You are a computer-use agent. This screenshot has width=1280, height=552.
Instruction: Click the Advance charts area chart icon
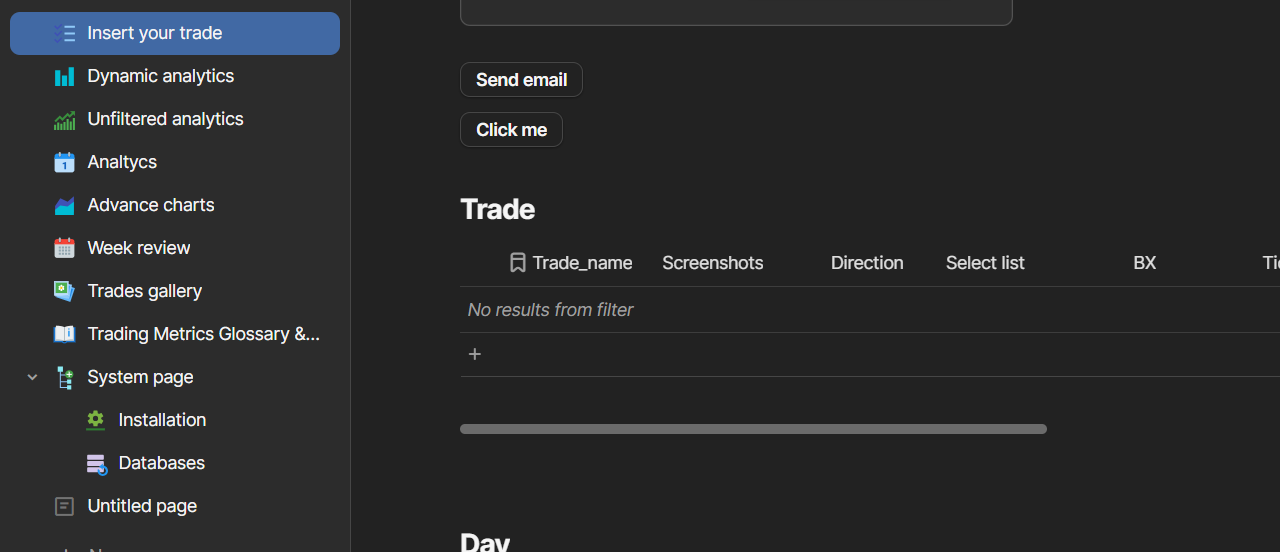(x=64, y=205)
